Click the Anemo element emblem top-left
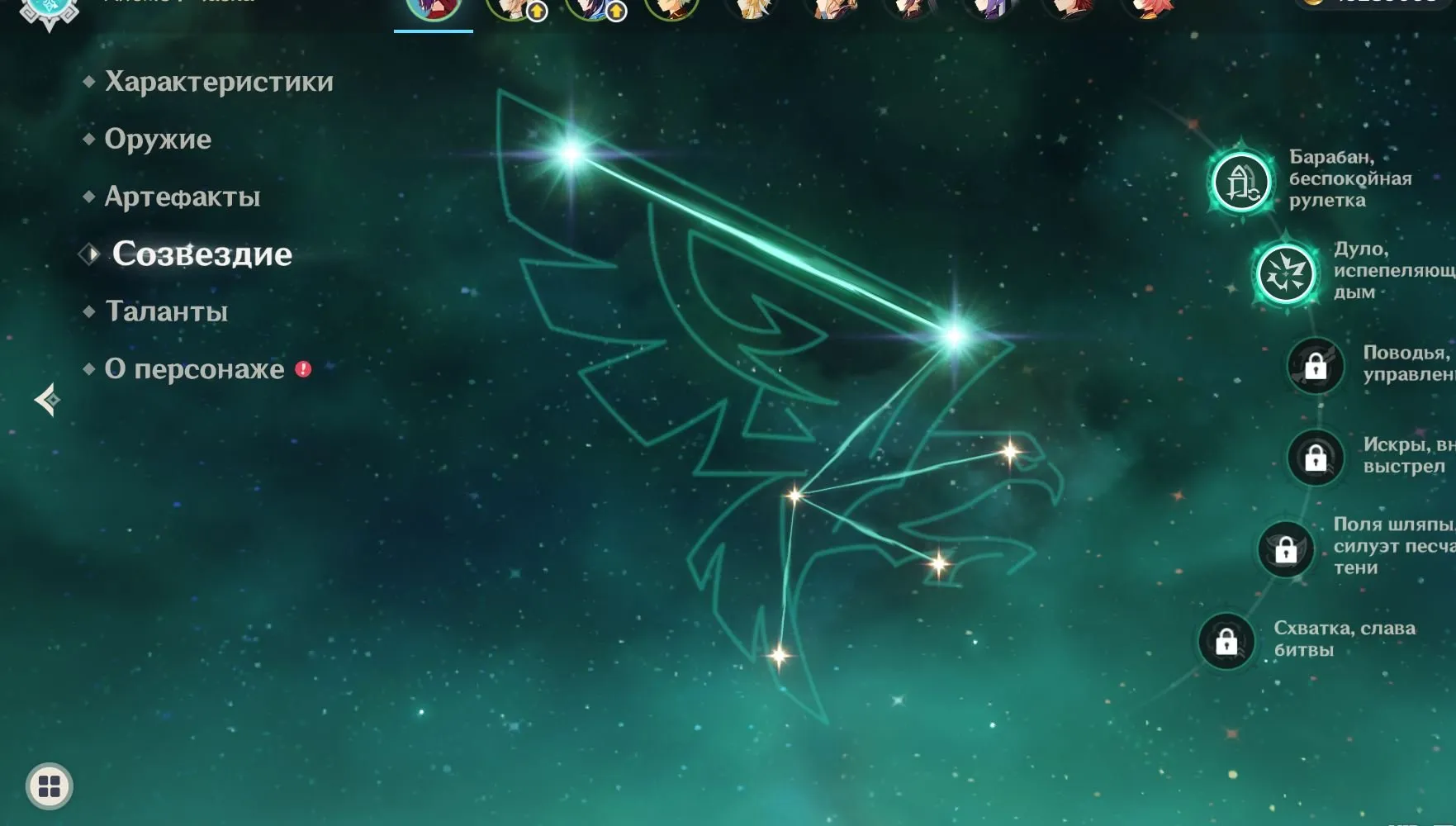Screen dimensions: 1456x826 [x=49, y=10]
